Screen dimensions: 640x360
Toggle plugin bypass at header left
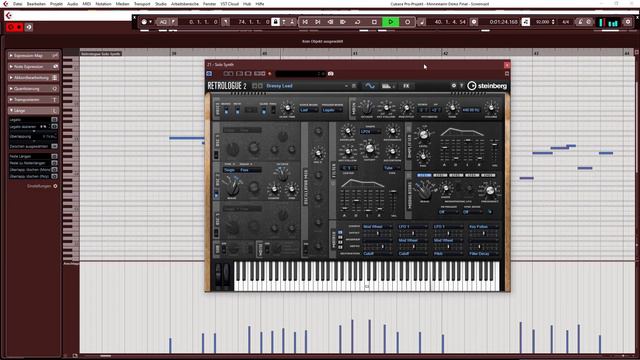coord(209,74)
